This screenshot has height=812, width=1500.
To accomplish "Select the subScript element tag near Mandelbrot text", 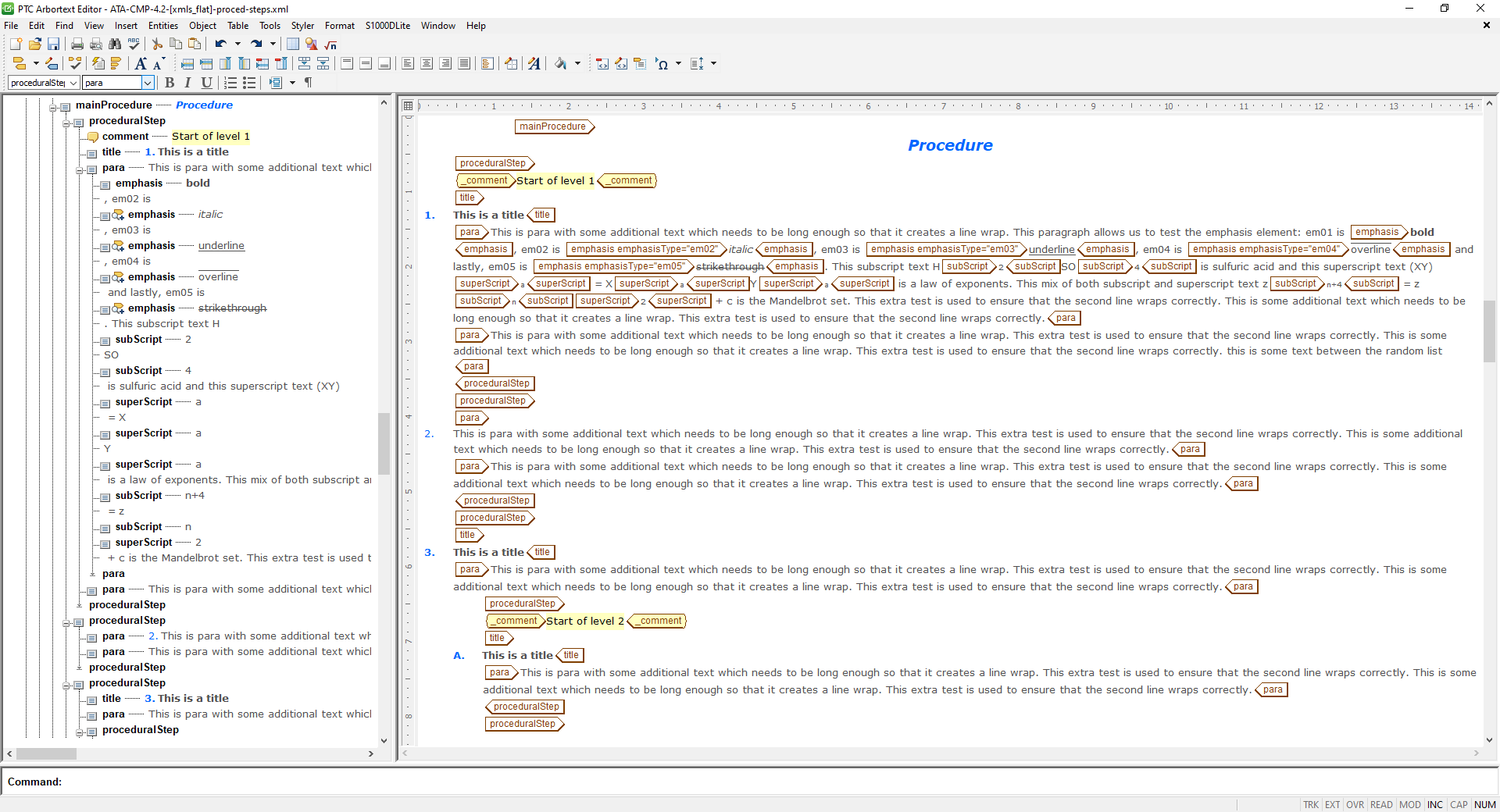I will coord(547,301).
